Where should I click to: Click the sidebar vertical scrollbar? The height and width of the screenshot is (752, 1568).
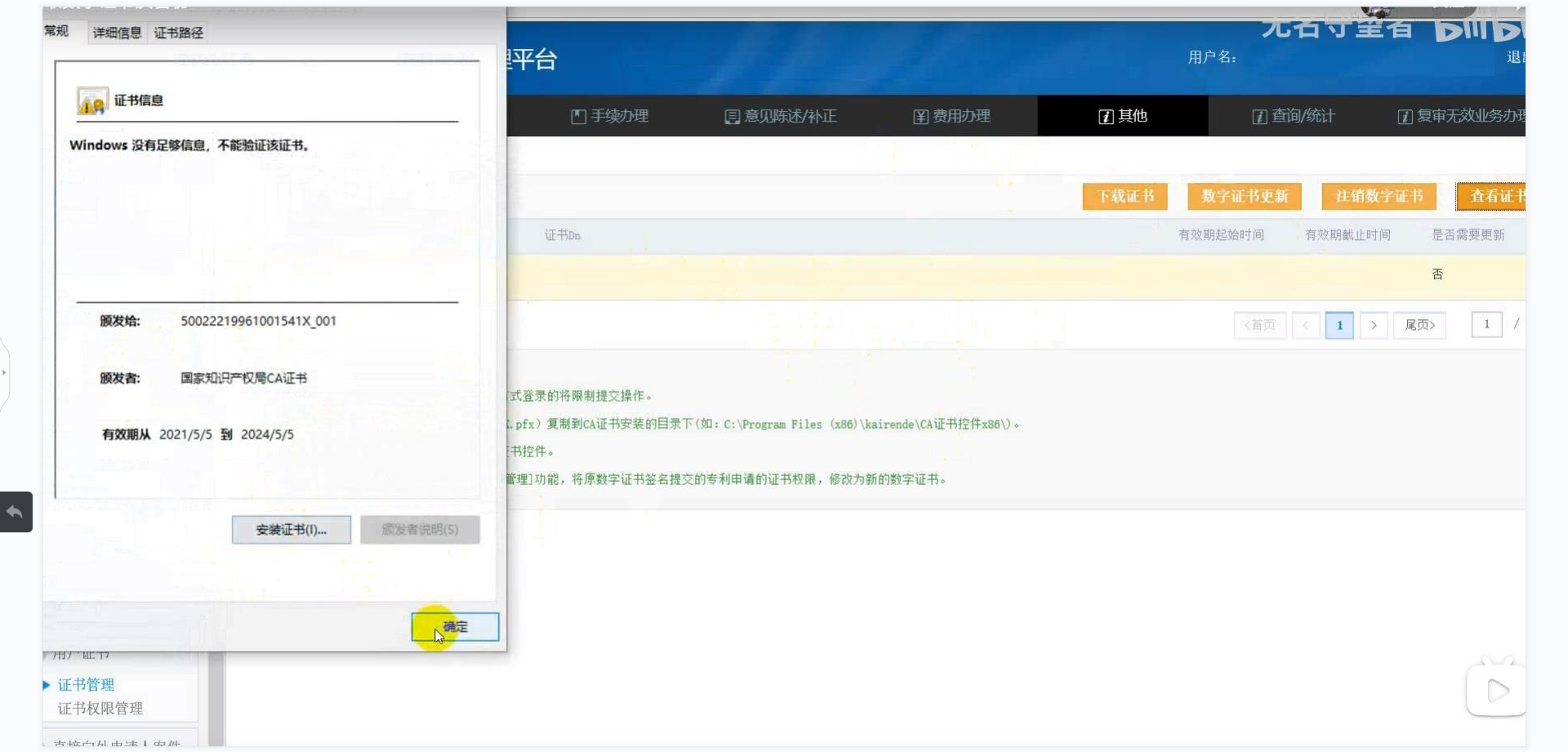(216, 698)
